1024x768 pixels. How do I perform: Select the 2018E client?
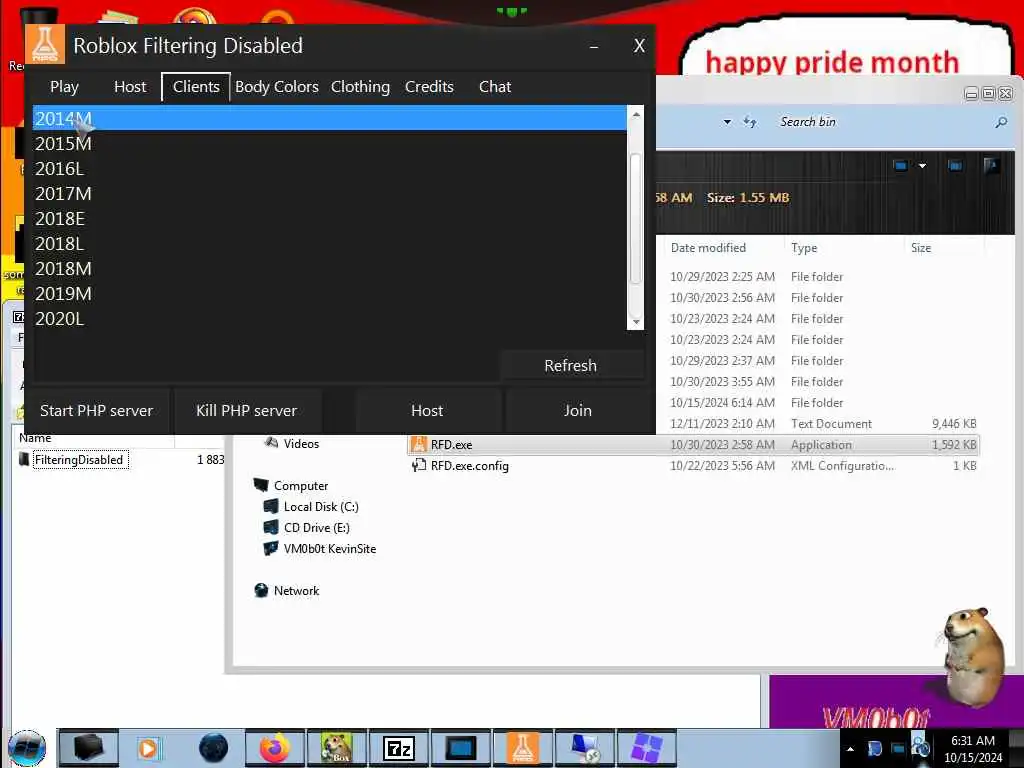point(329,218)
